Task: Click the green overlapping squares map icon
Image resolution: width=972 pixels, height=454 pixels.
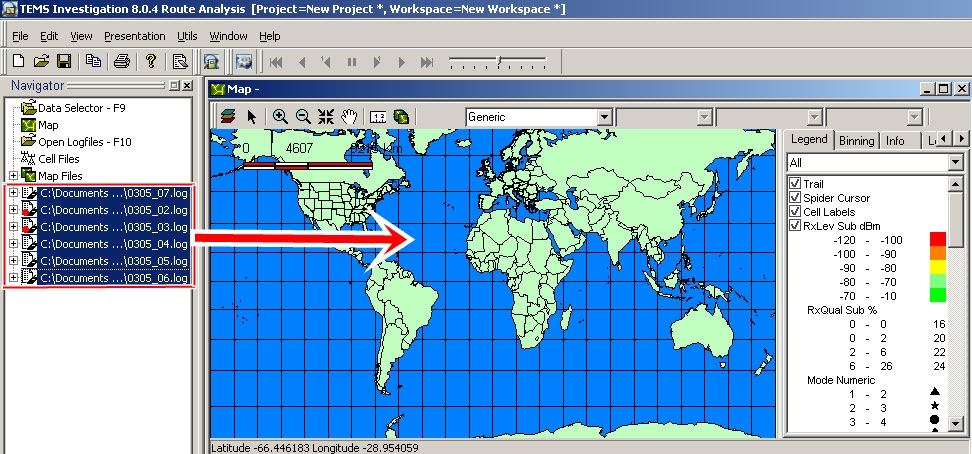Action: point(401,117)
